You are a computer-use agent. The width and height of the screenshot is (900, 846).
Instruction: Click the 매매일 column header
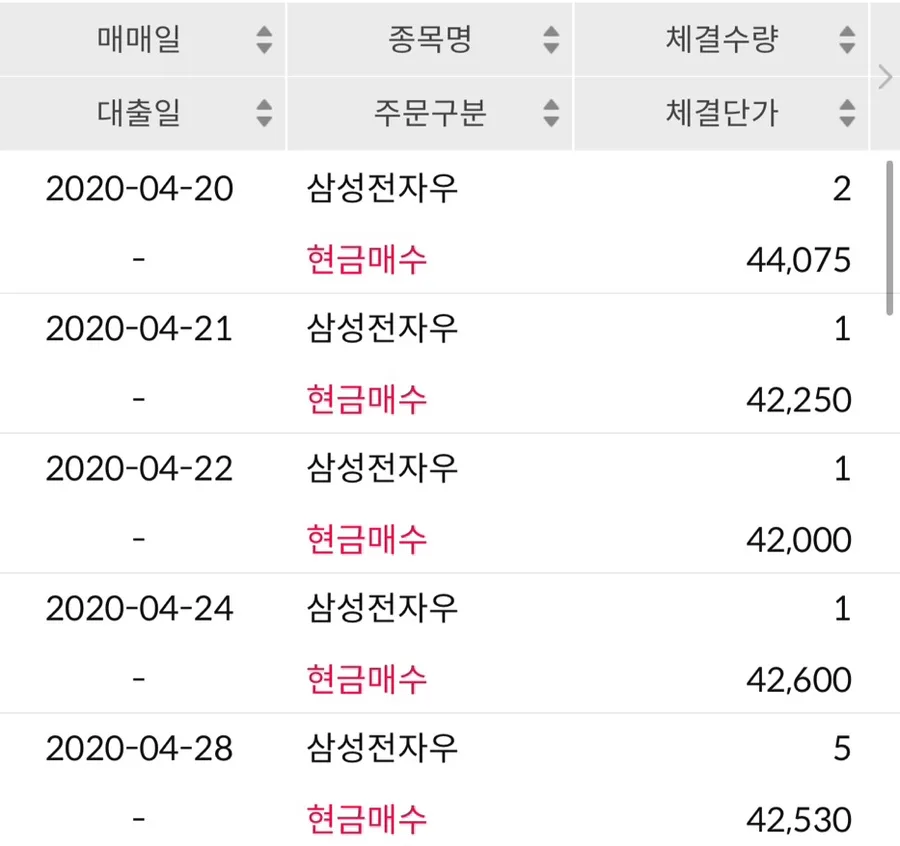[142, 39]
